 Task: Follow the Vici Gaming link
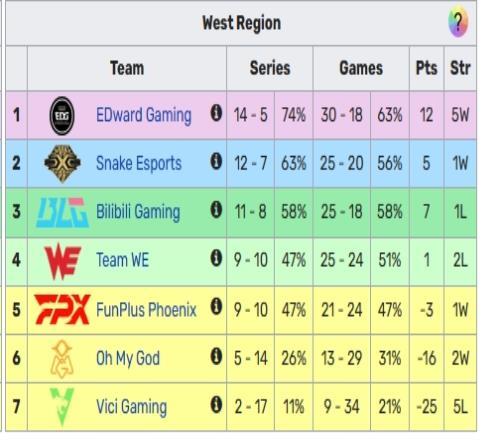(131, 407)
